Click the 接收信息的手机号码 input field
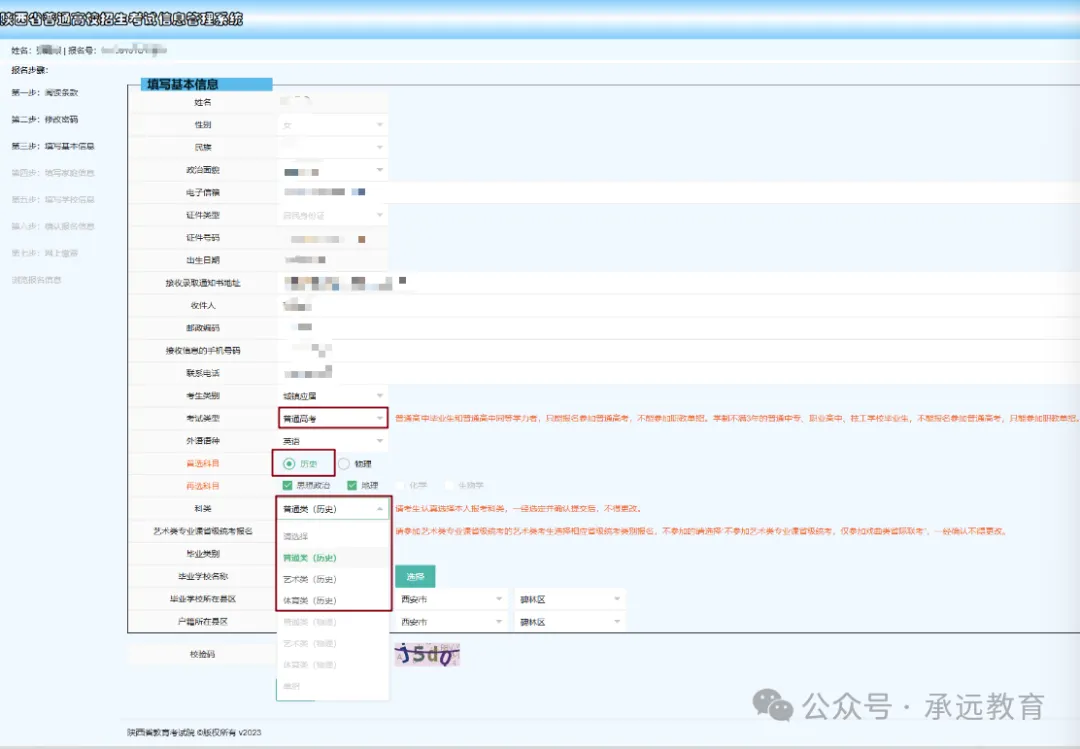Screen dimensions: 1080x749 tap(678, 351)
